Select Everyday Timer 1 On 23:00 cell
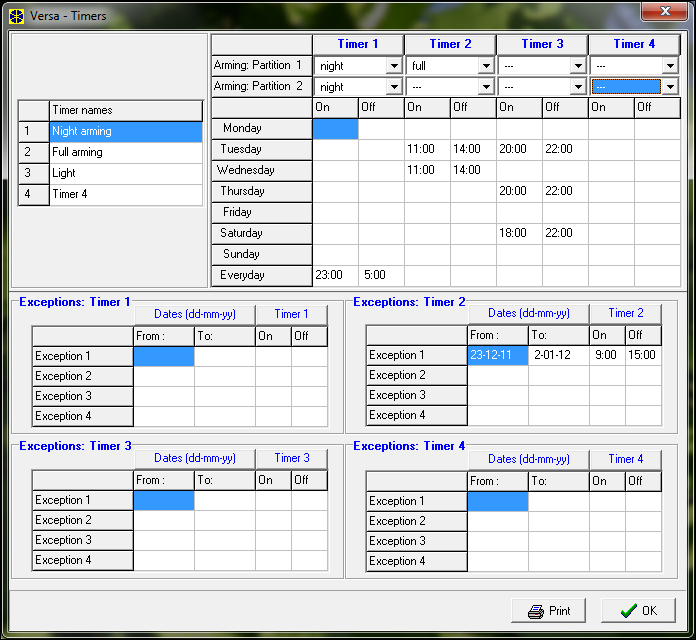 click(335, 275)
